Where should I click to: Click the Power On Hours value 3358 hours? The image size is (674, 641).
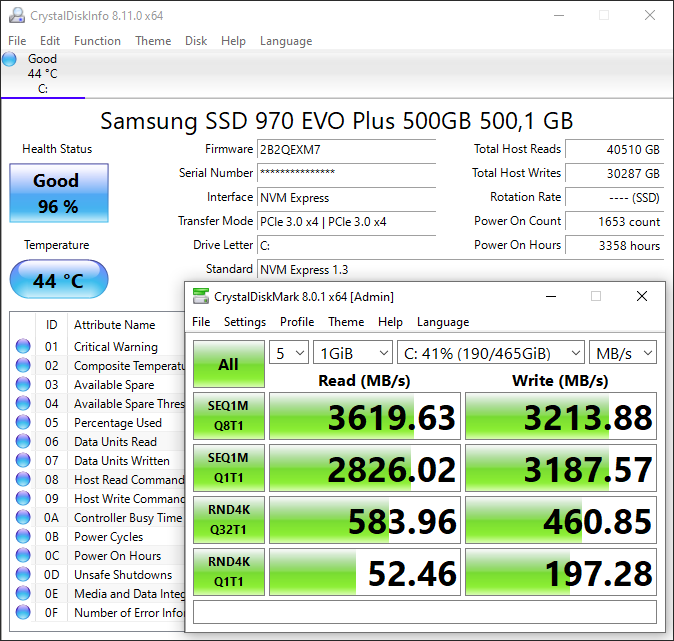615,245
